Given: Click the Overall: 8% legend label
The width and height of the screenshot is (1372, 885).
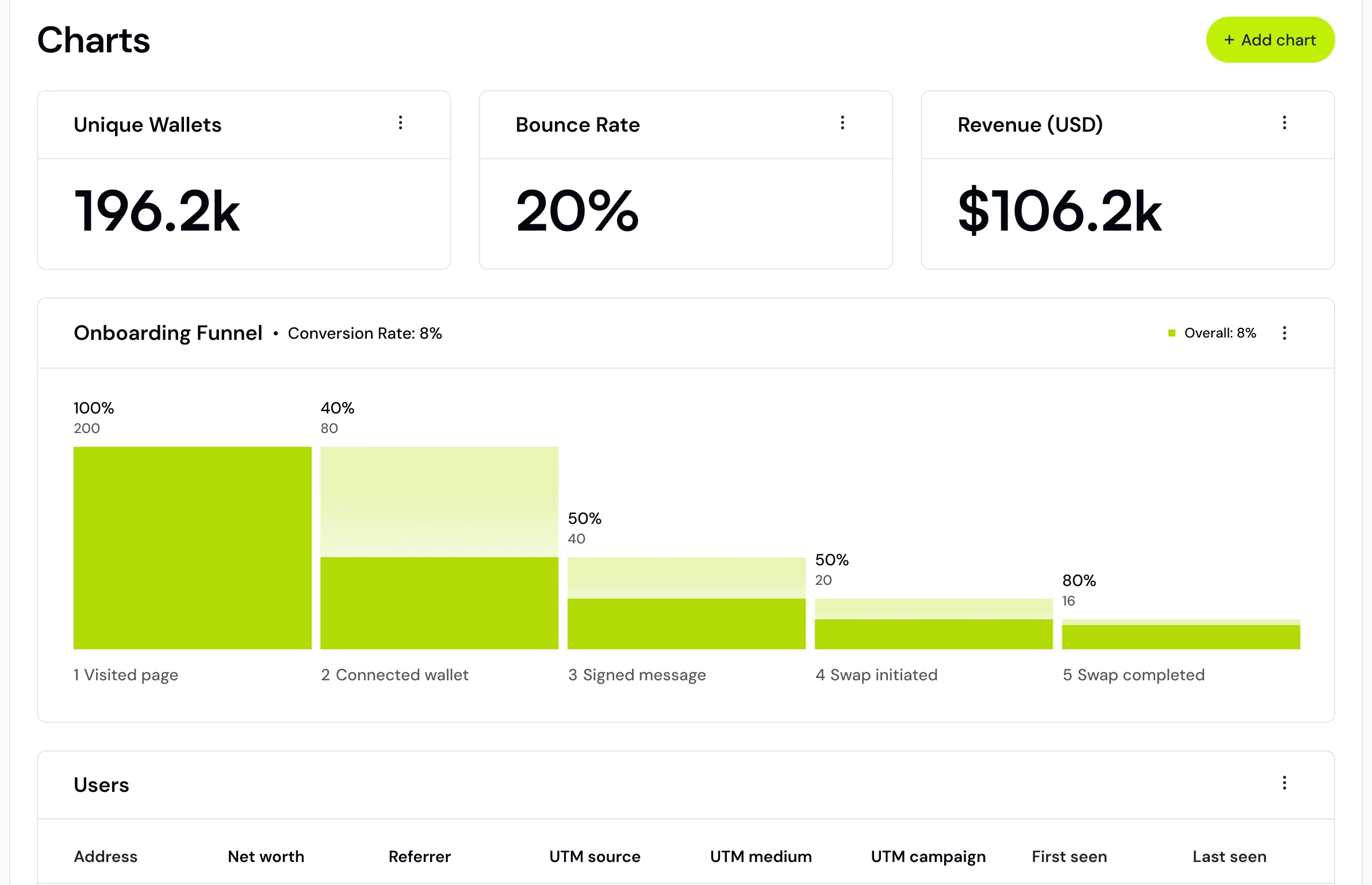Looking at the screenshot, I should 1220,333.
